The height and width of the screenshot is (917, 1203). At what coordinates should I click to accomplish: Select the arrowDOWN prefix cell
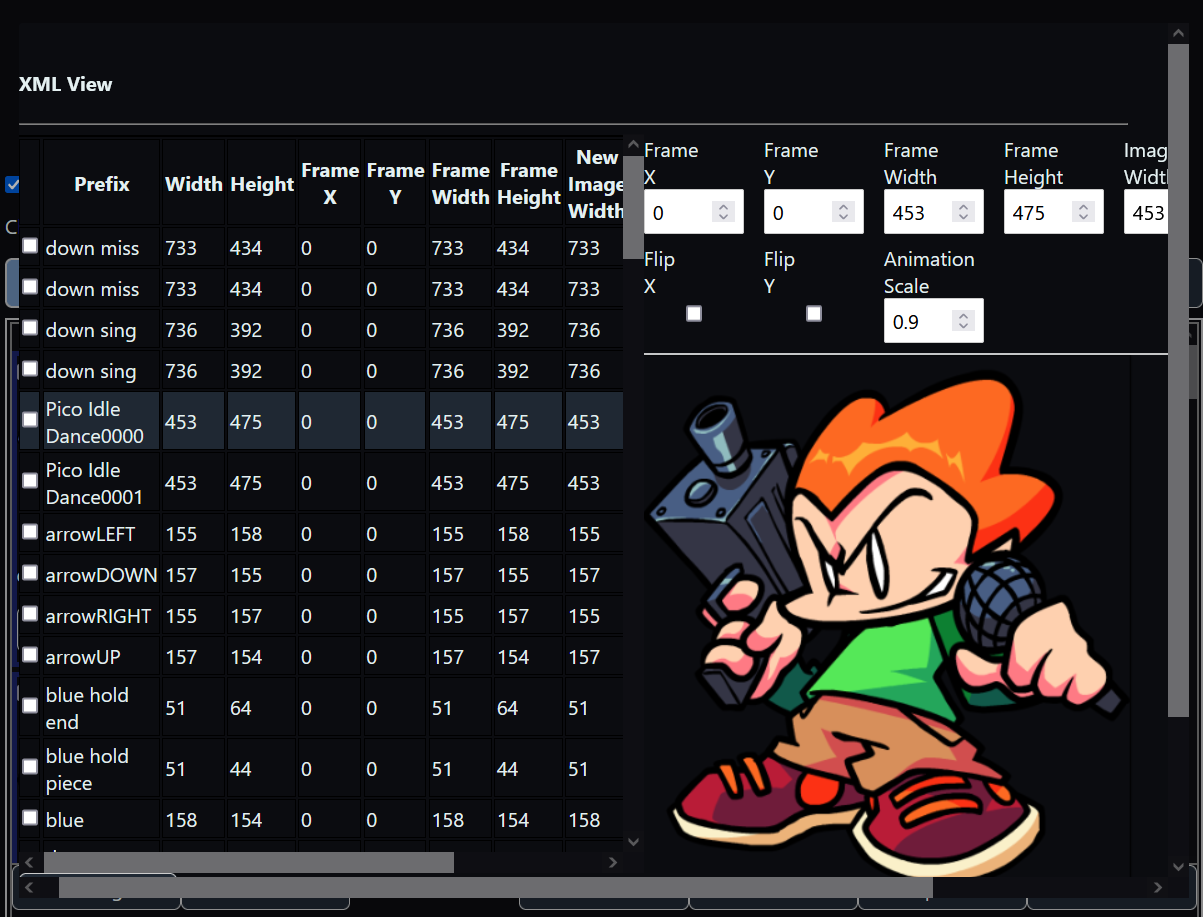tap(102, 575)
